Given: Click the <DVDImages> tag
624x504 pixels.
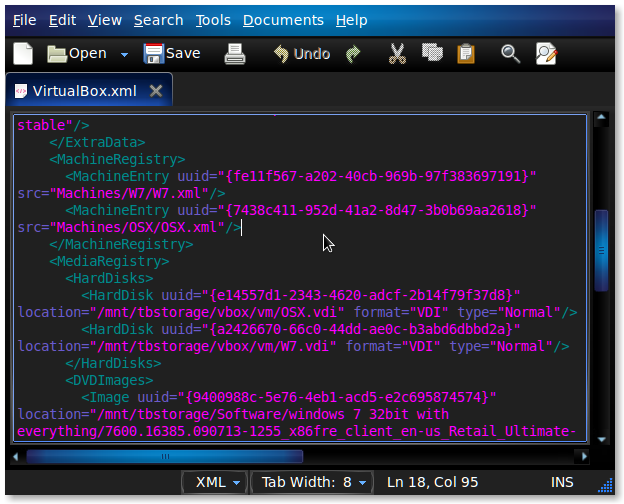Looking at the screenshot, I should (x=109, y=380).
